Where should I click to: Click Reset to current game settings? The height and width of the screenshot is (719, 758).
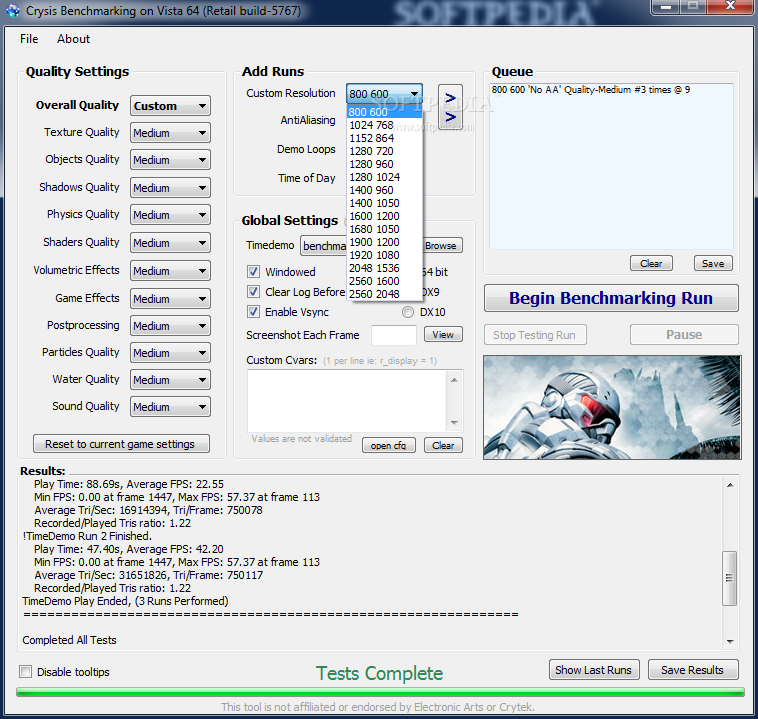(121, 444)
